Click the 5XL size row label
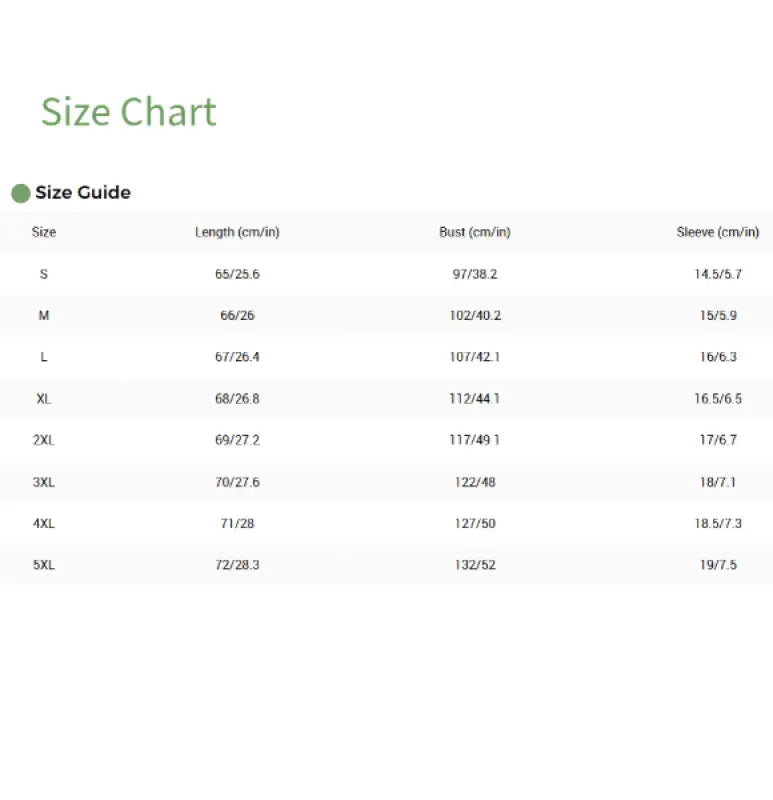 pyautogui.click(x=44, y=565)
